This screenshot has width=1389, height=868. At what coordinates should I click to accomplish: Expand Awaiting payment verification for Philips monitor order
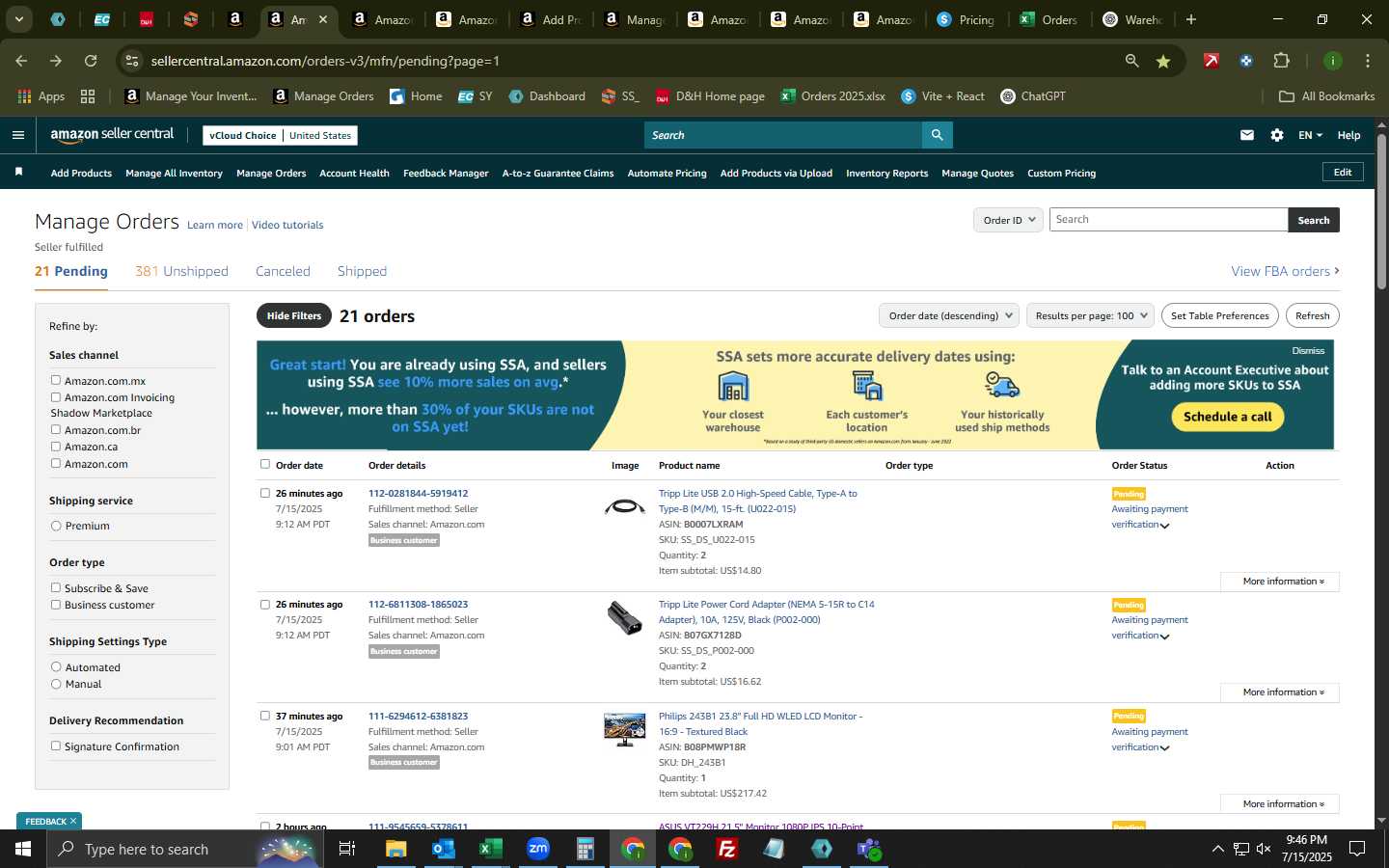[1164, 748]
